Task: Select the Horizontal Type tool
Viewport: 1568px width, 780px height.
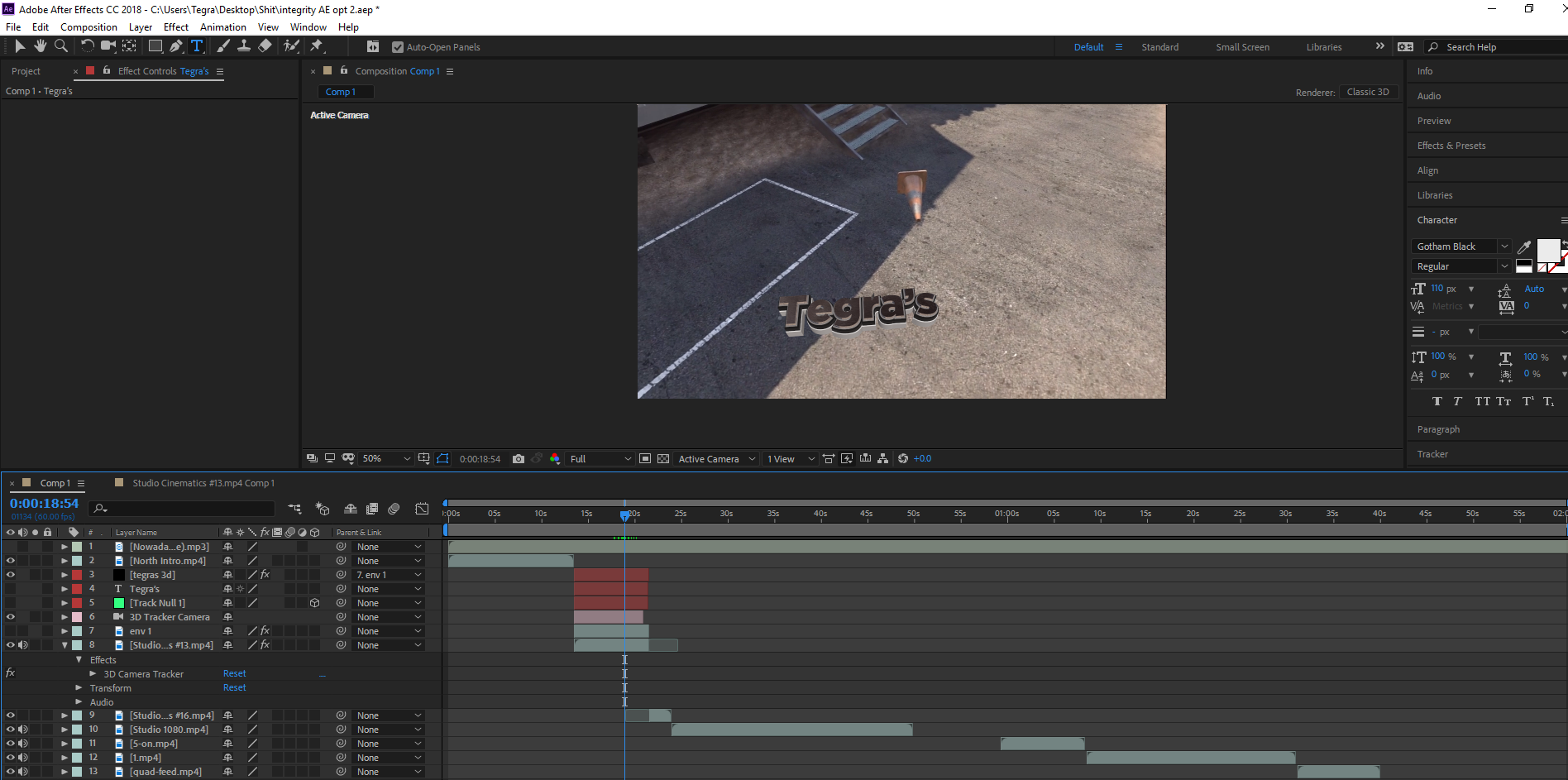Action: click(198, 46)
